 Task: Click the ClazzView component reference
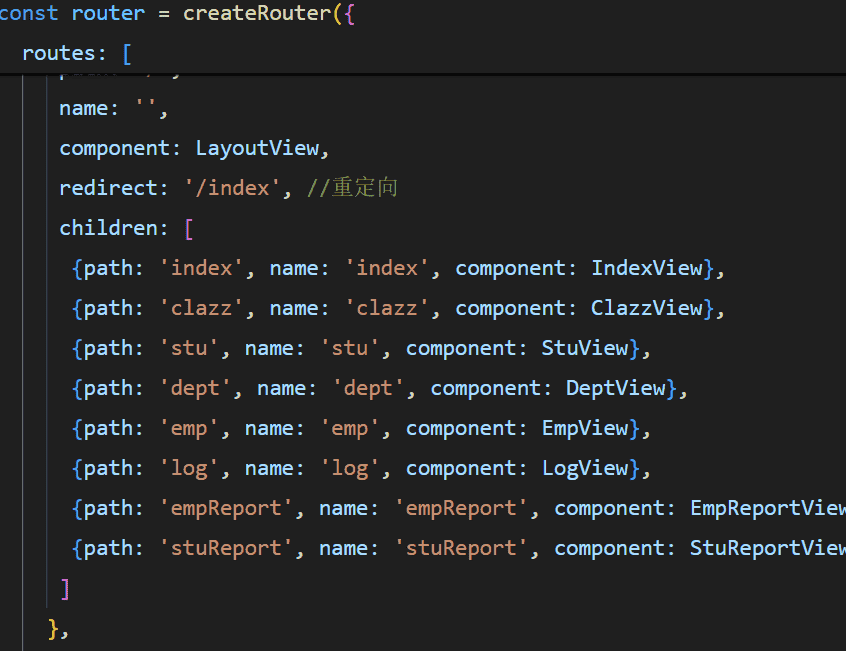pos(647,308)
